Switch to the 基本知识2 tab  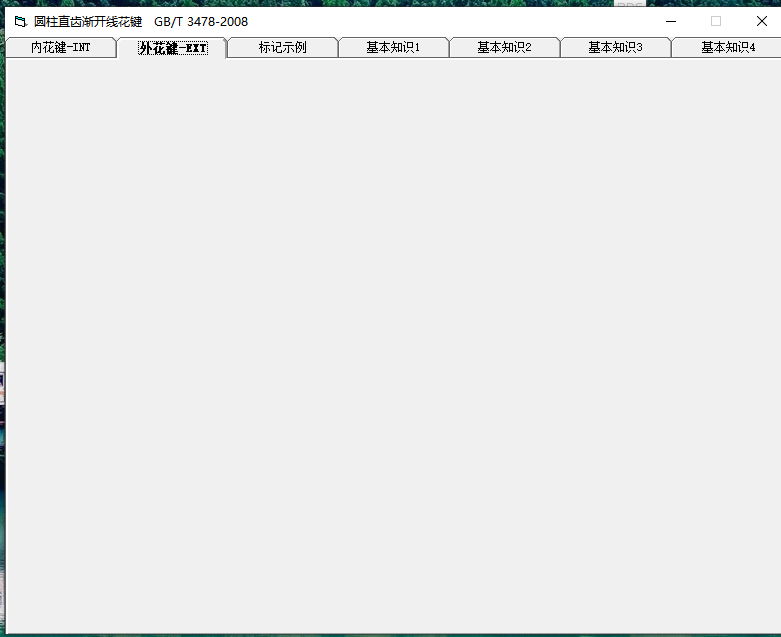click(x=505, y=48)
